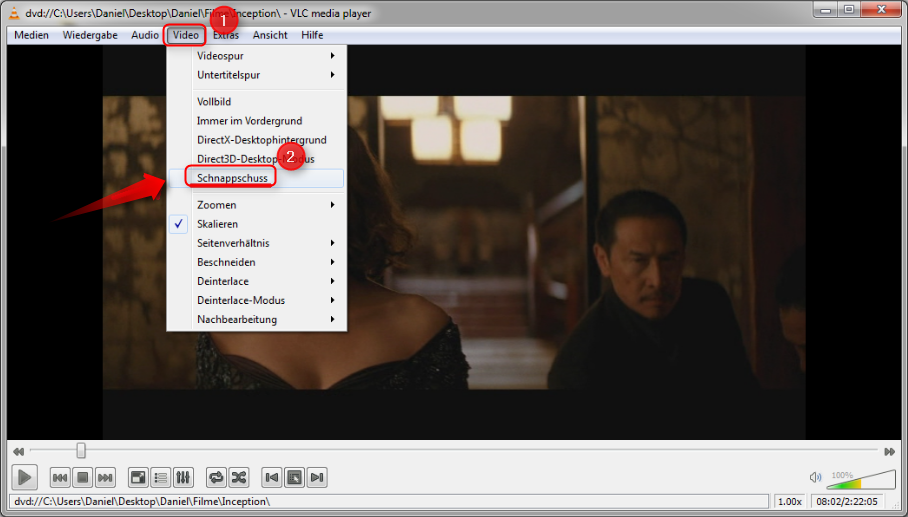
Task: Click the VLC cone icon in title bar
Action: pos(14,13)
